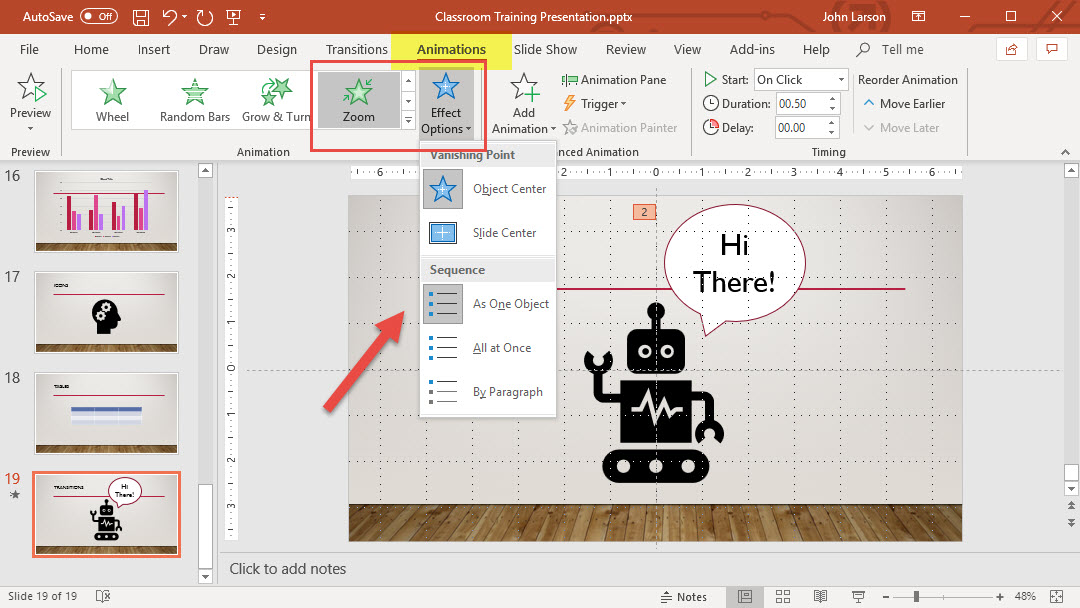Toggle the AutoSave switch
The width and height of the screenshot is (1080, 608).
tap(98, 17)
